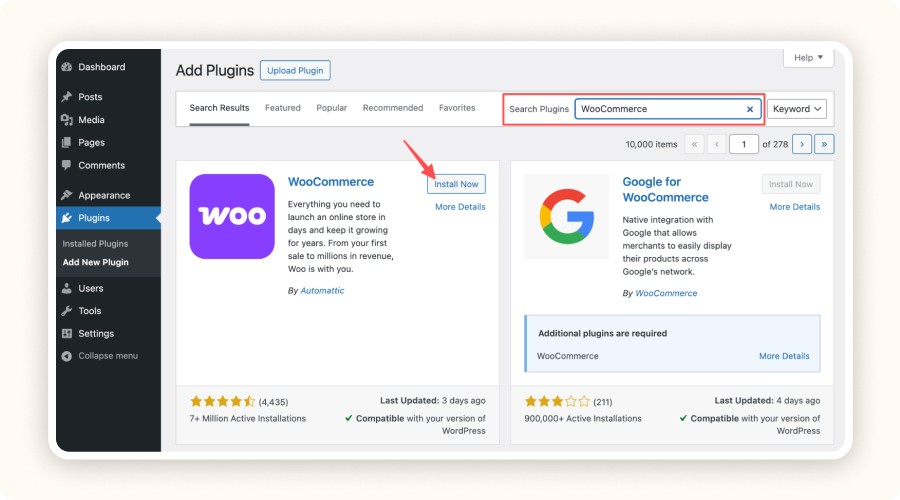900x500 pixels.
Task: Switch to the Search Results tab
Action: tap(219, 108)
